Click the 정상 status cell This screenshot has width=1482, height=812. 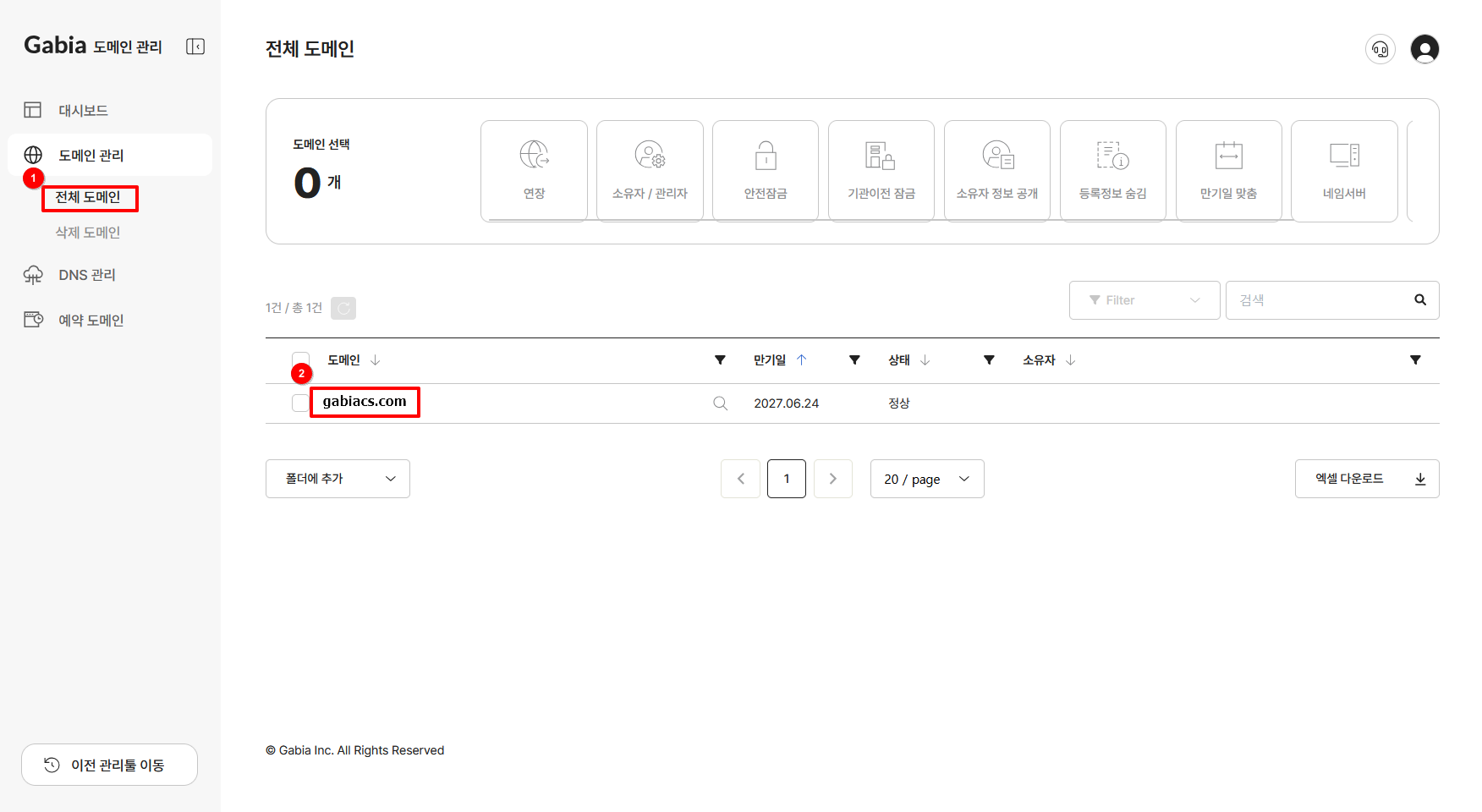899,403
